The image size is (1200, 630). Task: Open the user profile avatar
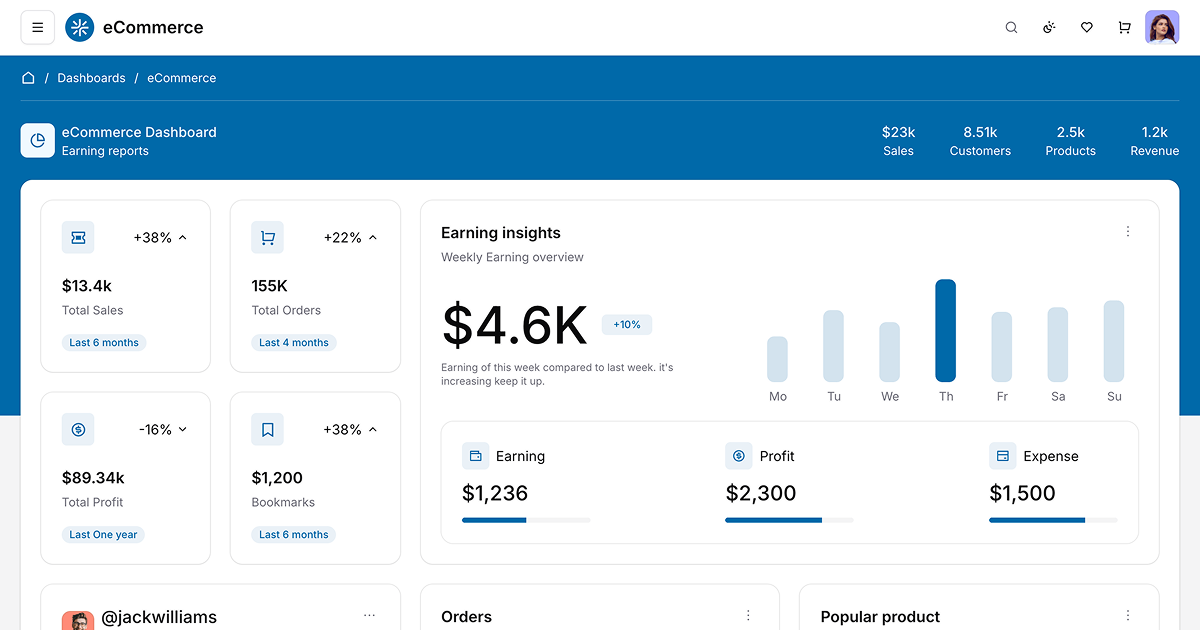point(1162,28)
